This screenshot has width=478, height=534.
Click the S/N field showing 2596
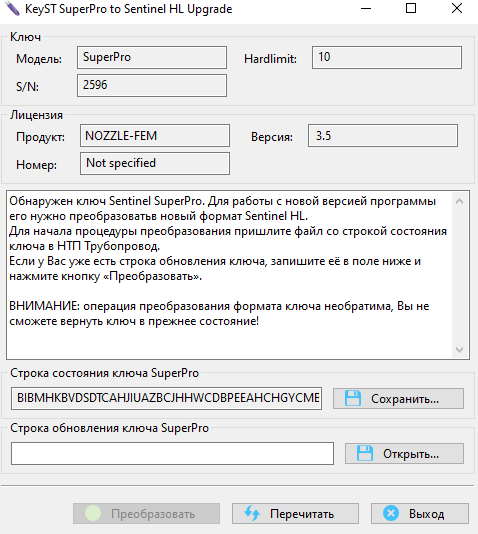pos(152,85)
